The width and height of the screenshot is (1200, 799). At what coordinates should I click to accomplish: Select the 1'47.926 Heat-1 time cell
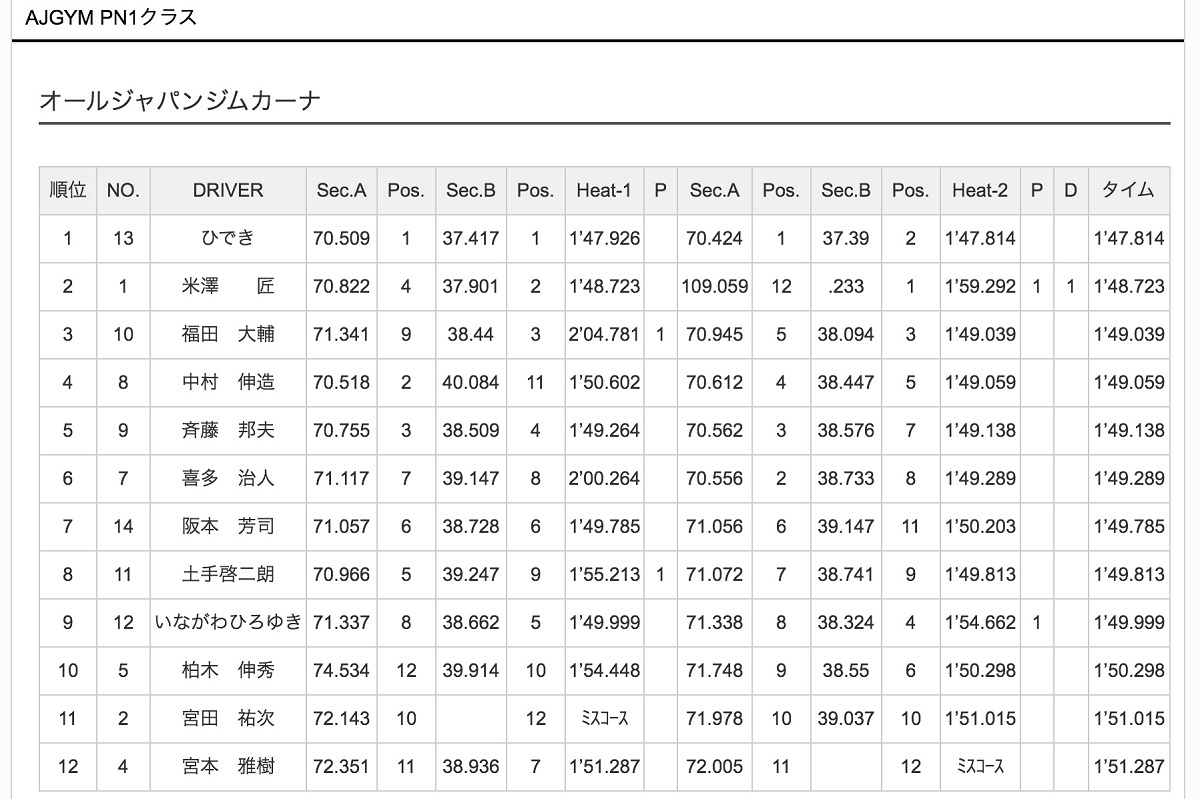[x=604, y=238]
